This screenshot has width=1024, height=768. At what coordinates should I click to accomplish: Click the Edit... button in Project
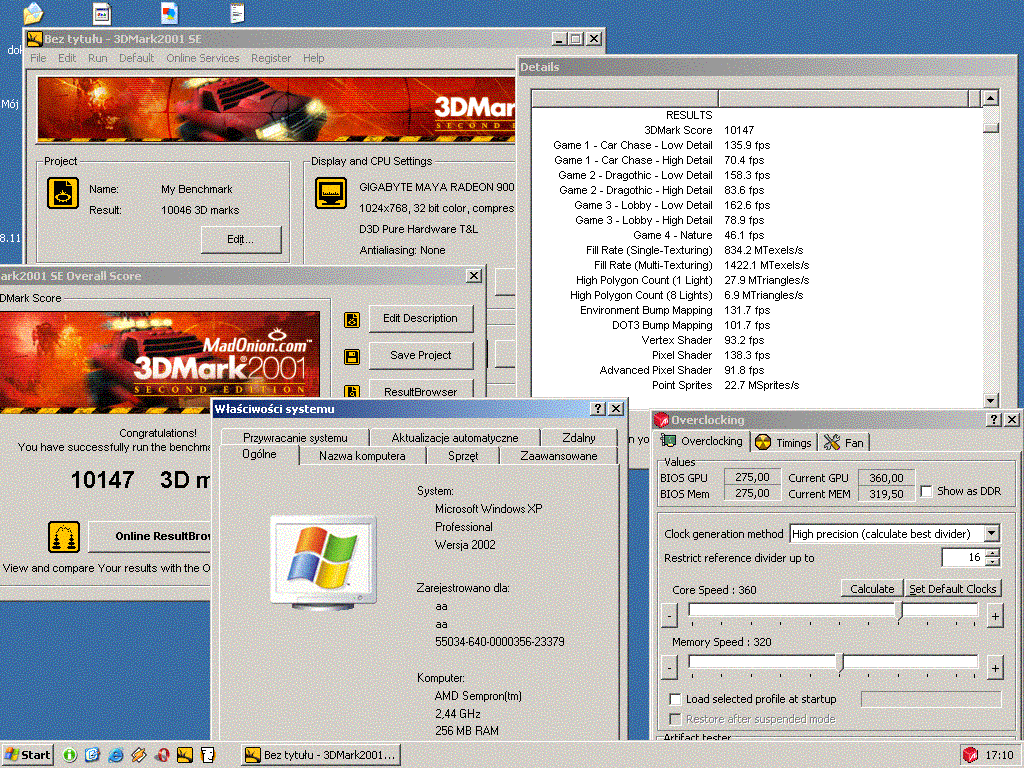coord(240,239)
